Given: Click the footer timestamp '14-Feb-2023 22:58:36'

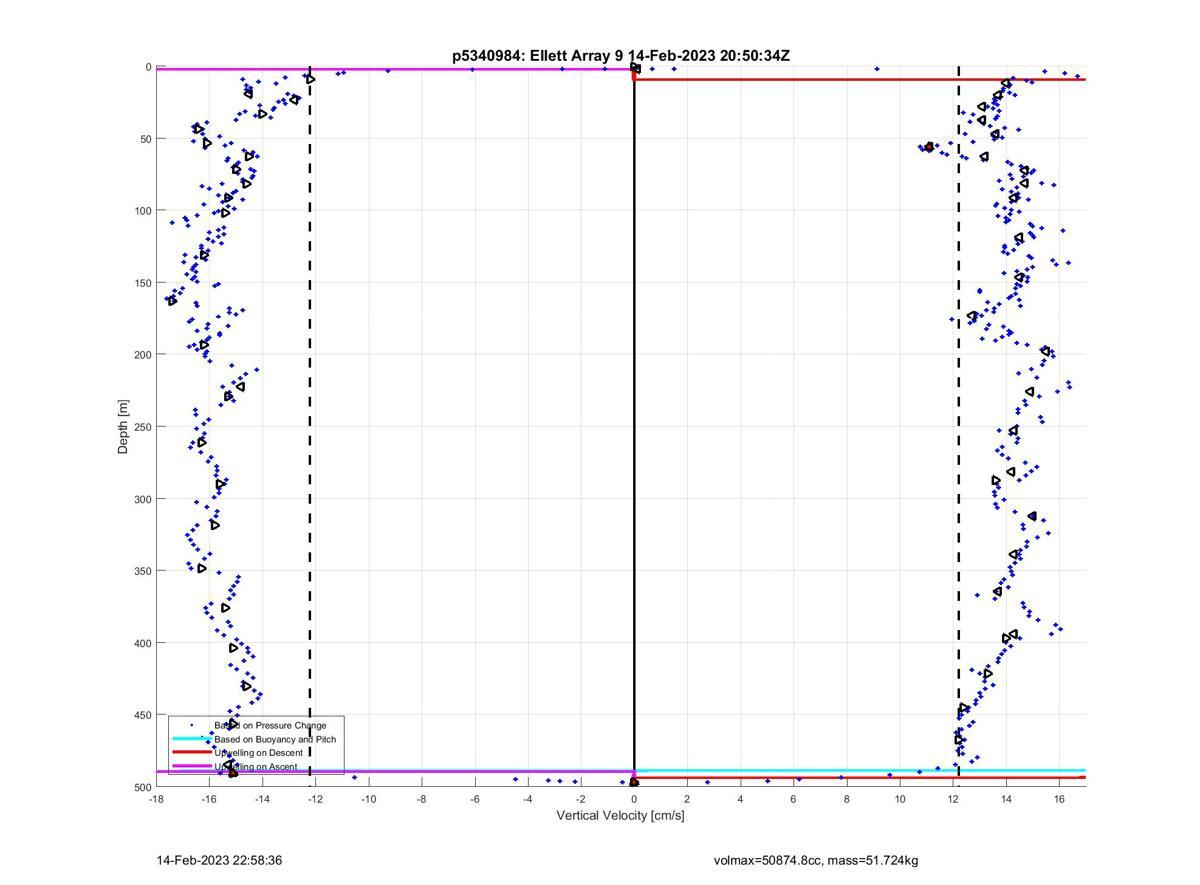Looking at the screenshot, I should point(219,860).
